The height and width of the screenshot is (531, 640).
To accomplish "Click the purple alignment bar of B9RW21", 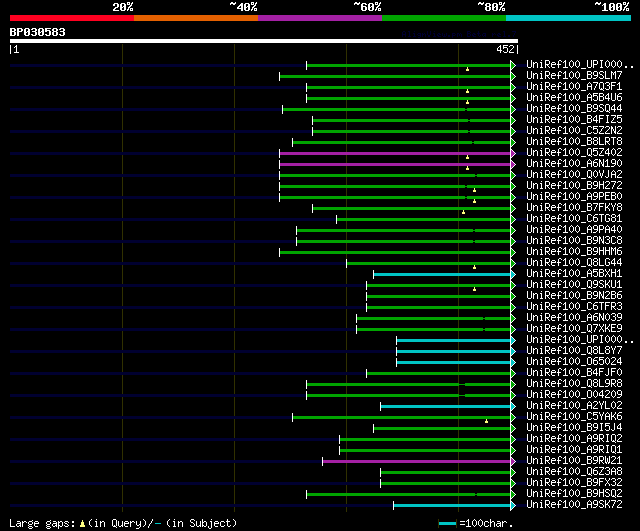I will [416, 462].
